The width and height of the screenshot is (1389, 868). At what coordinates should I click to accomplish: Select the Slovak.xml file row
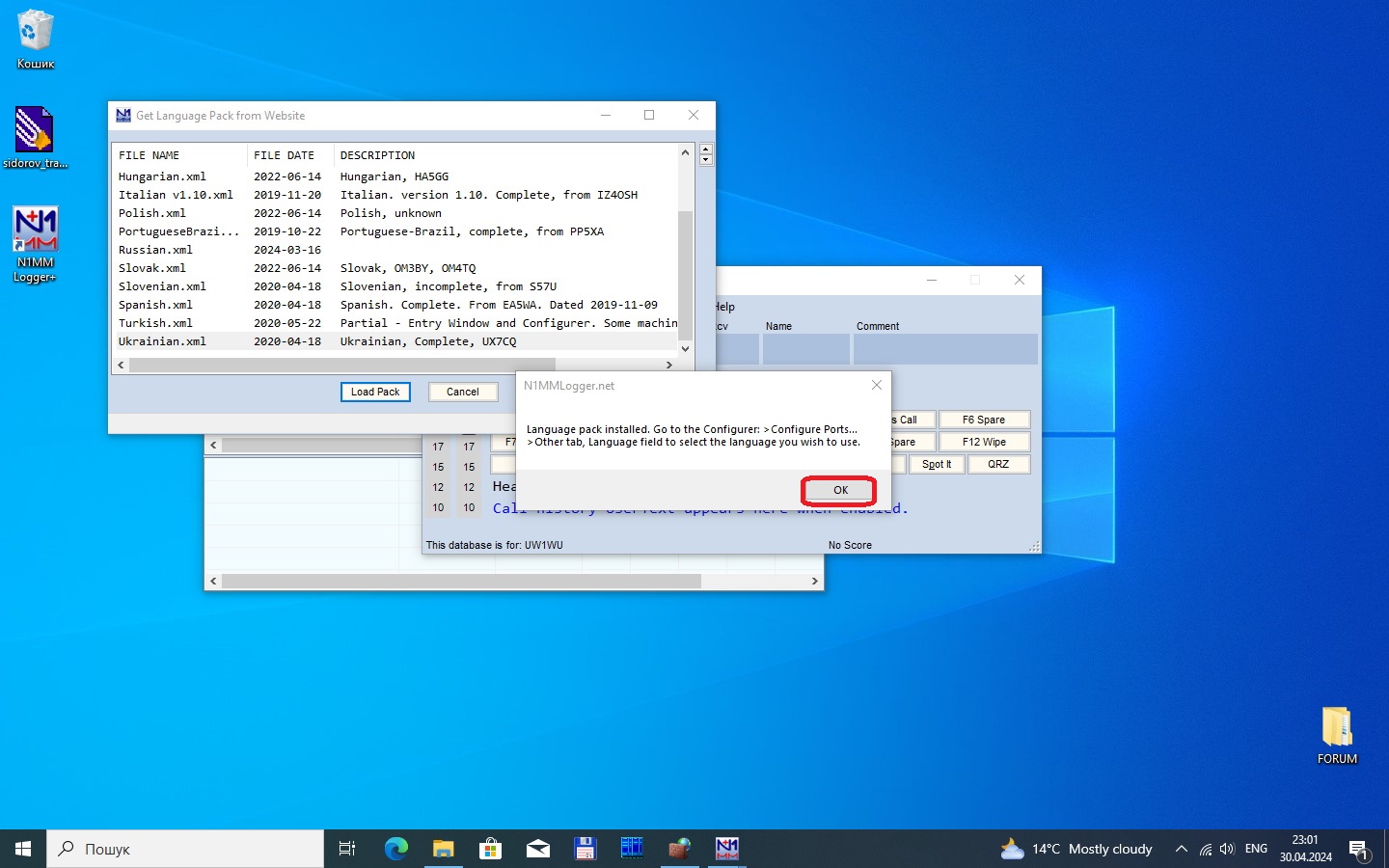pos(395,268)
